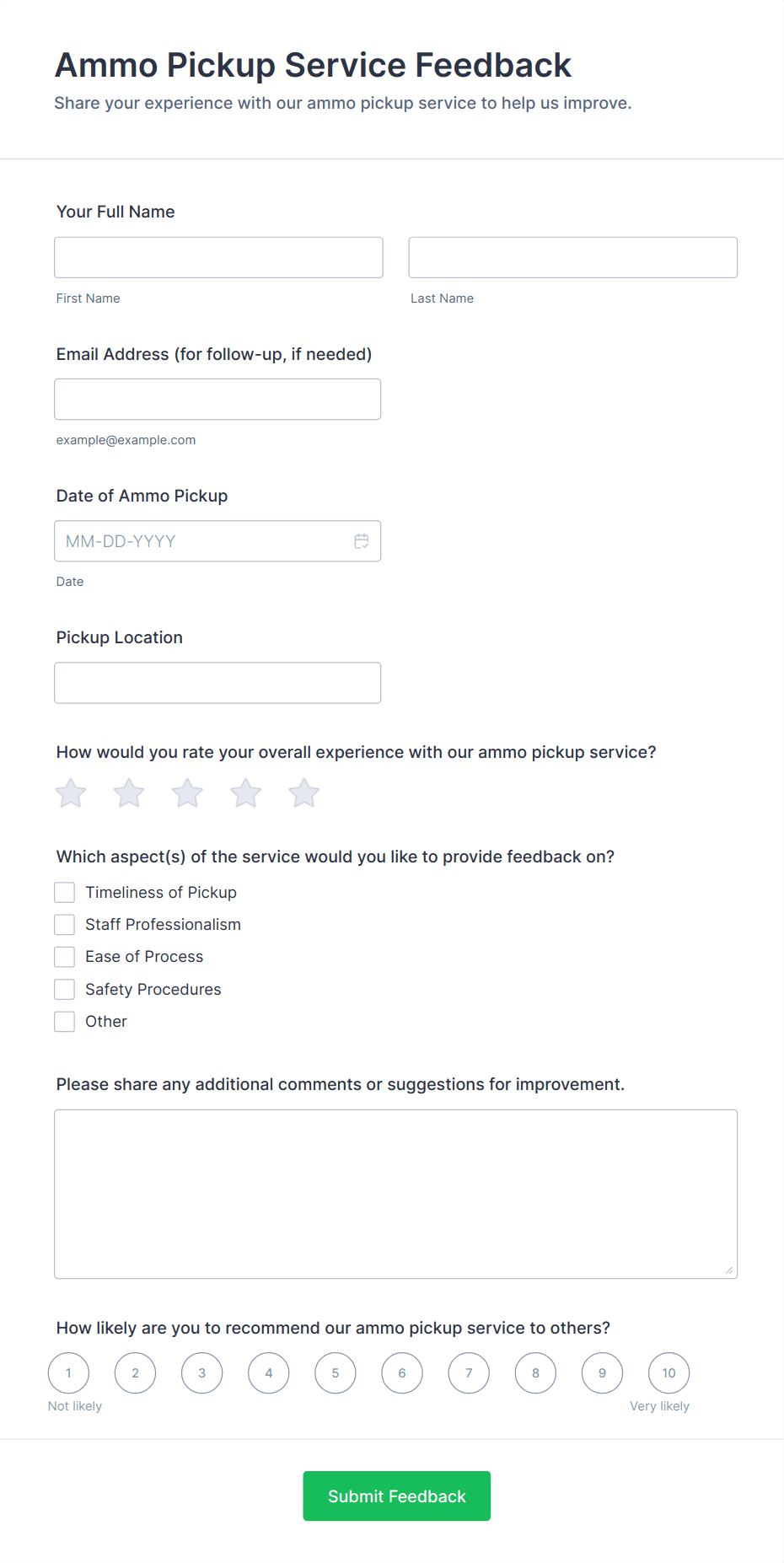Select the second rating star
Screen dimensions: 784x1563
[129, 793]
